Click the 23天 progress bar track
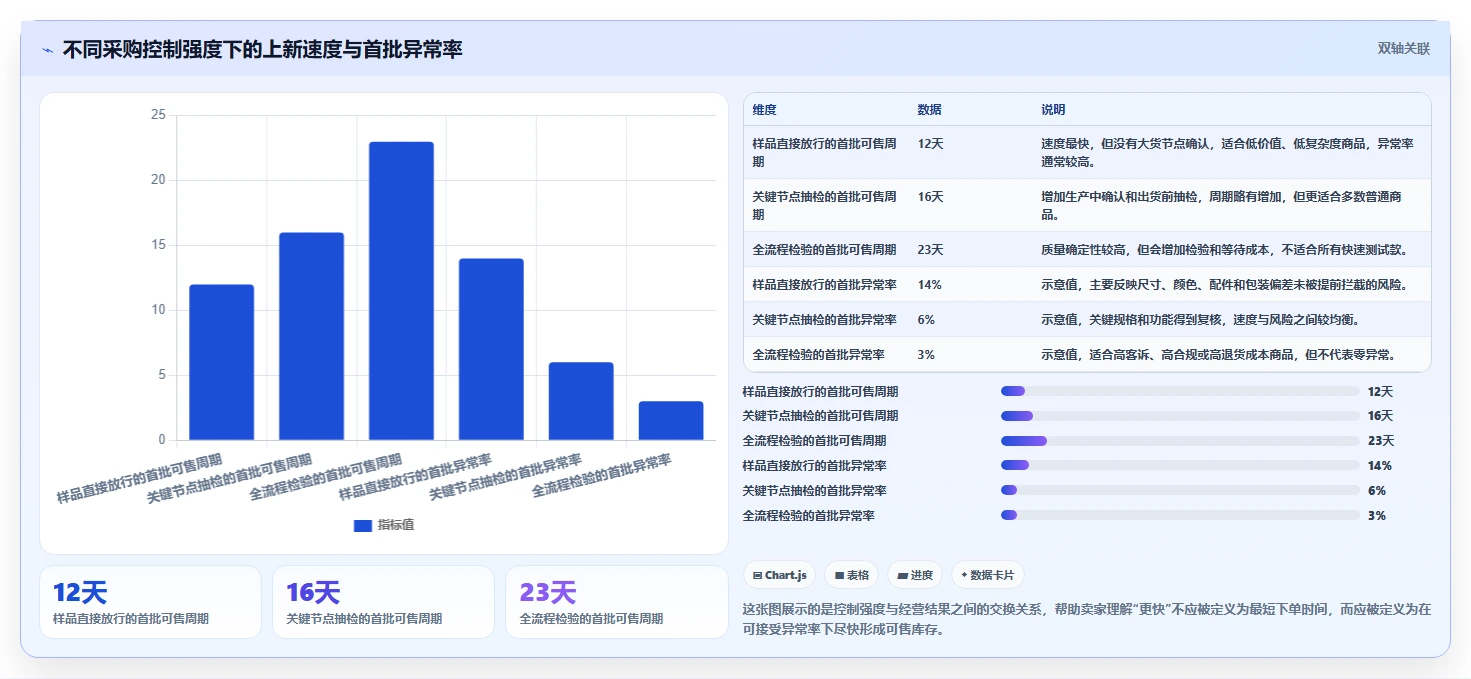 coord(1180,440)
